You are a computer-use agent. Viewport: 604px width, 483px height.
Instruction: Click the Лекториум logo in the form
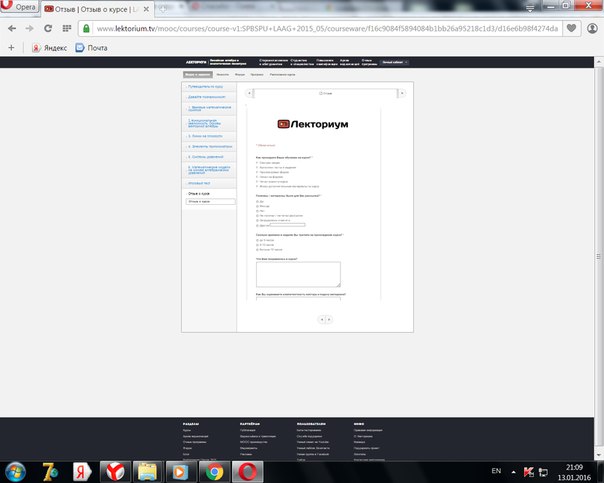pos(313,124)
